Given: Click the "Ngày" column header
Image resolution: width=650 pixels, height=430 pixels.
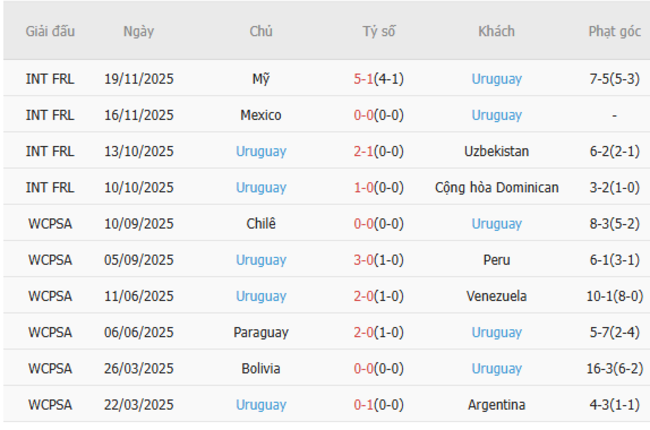Looking at the screenshot, I should click(139, 31).
